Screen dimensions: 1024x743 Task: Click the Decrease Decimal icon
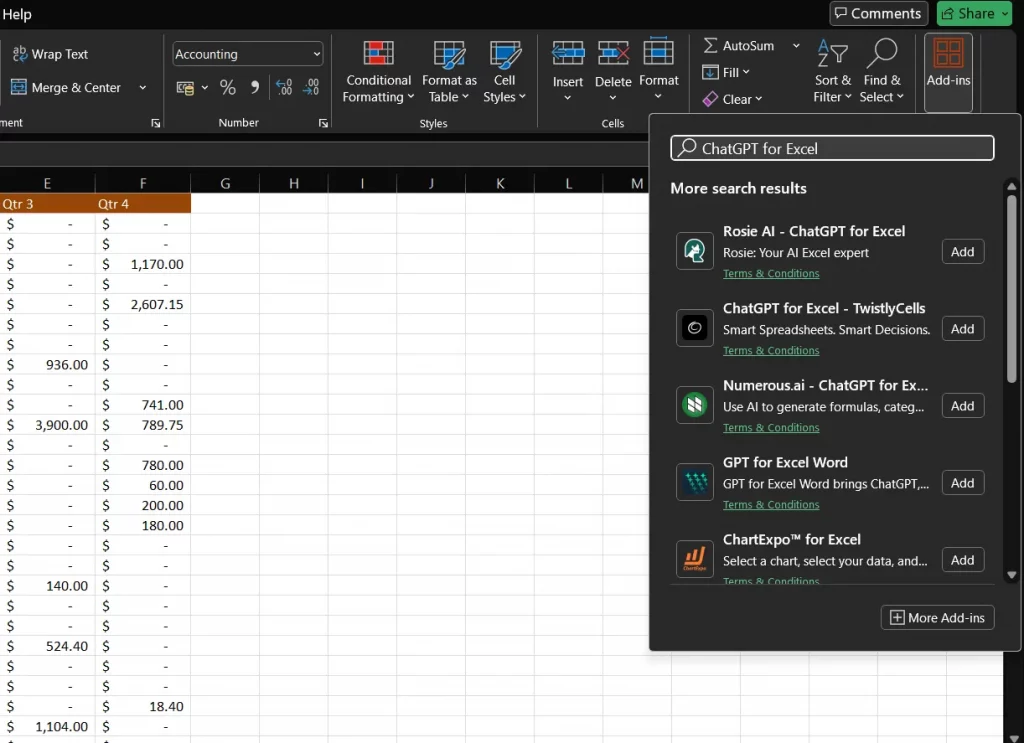[x=311, y=88]
